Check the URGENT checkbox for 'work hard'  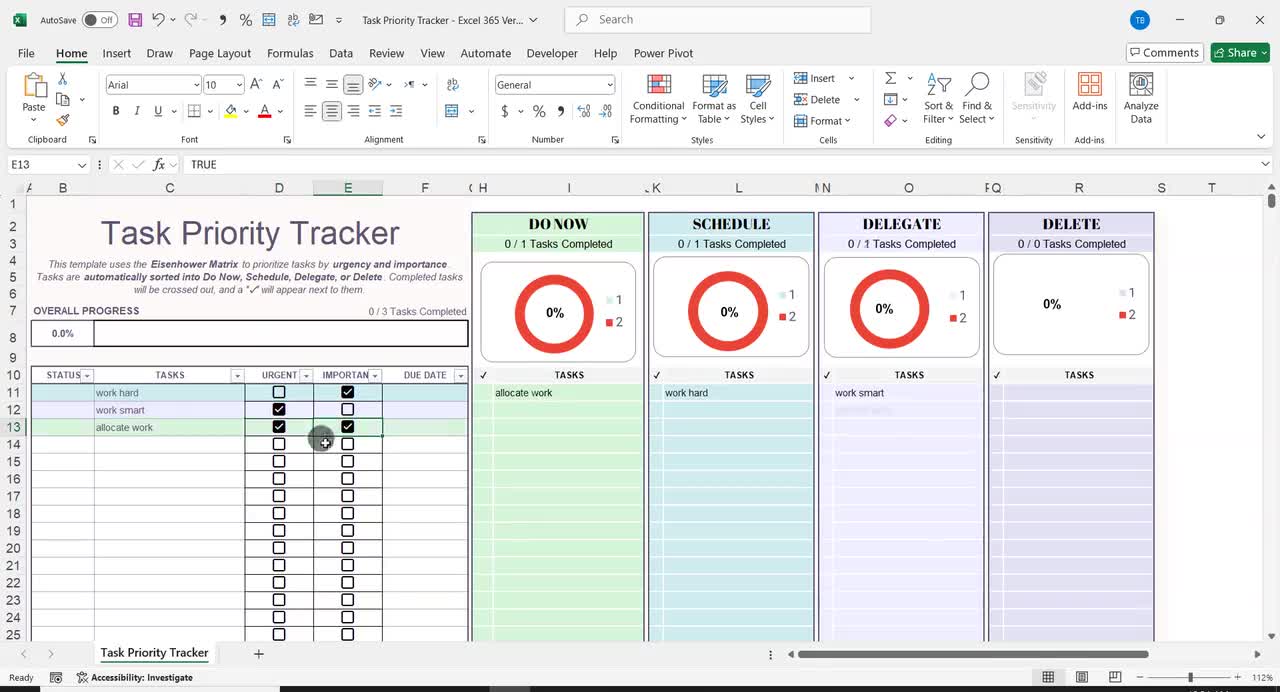coord(279,392)
